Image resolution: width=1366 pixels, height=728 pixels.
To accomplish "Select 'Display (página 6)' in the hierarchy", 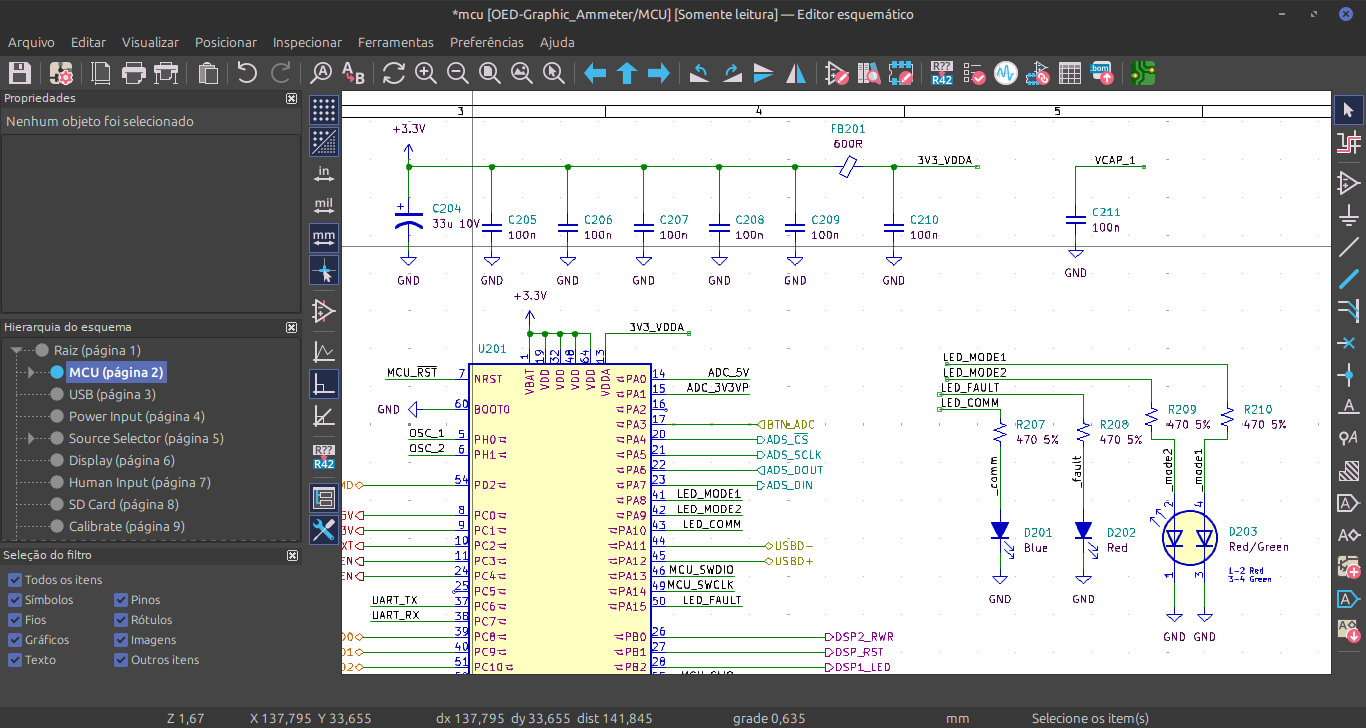I will pos(121,461).
